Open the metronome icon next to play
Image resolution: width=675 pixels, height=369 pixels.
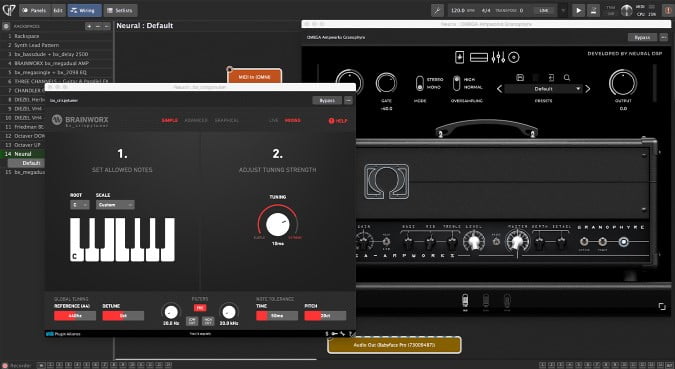(594, 10)
